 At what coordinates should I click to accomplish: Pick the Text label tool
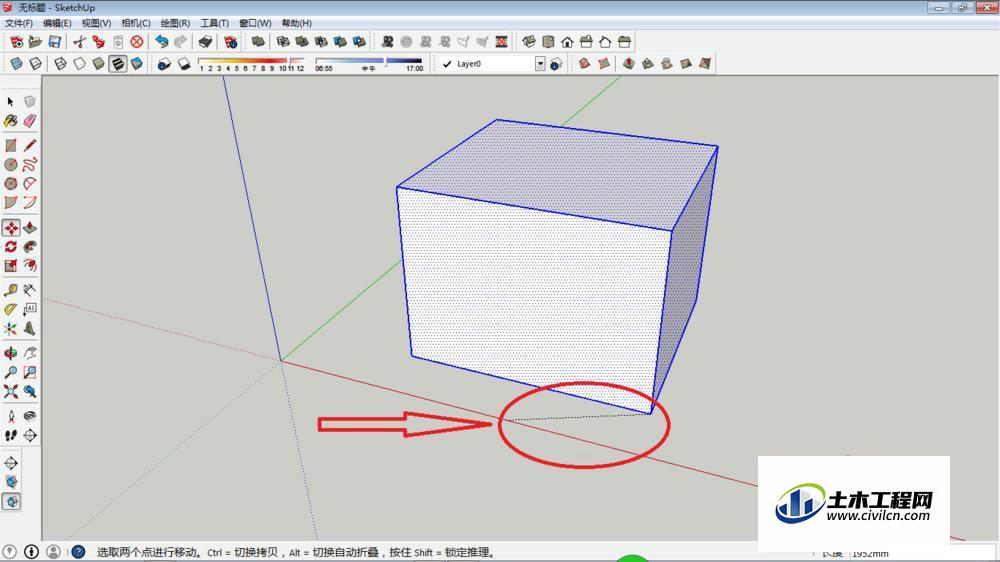[x=29, y=309]
